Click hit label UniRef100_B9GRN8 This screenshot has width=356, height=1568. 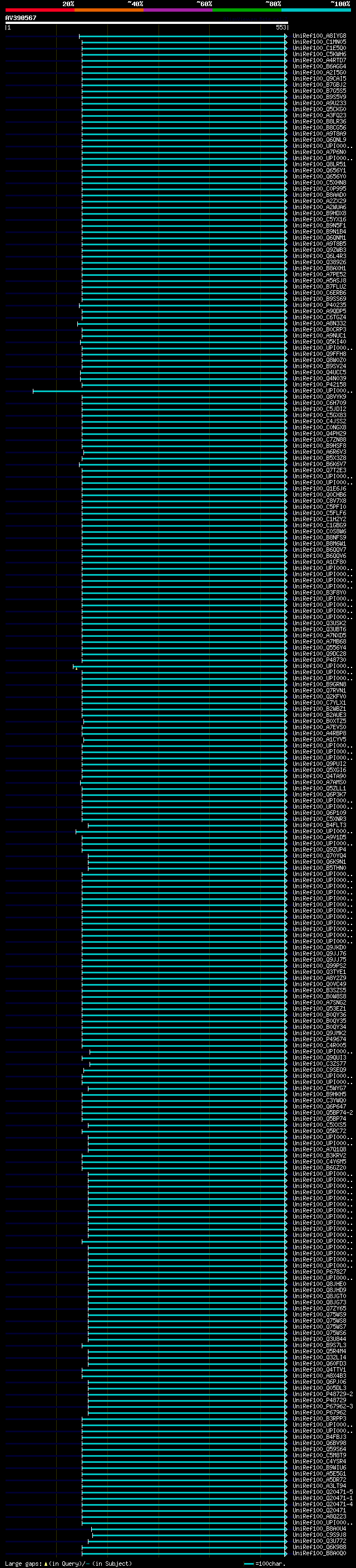pyautogui.click(x=319, y=685)
